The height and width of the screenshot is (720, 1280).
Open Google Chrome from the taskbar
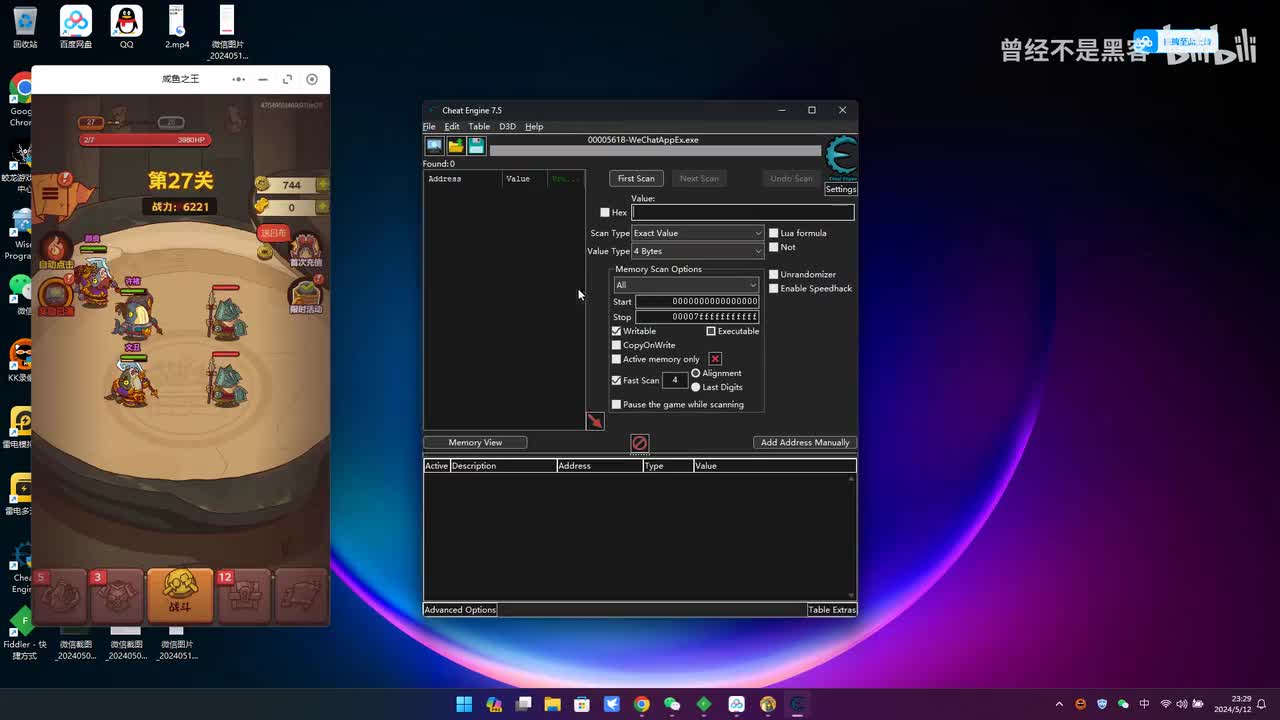pyautogui.click(x=642, y=704)
